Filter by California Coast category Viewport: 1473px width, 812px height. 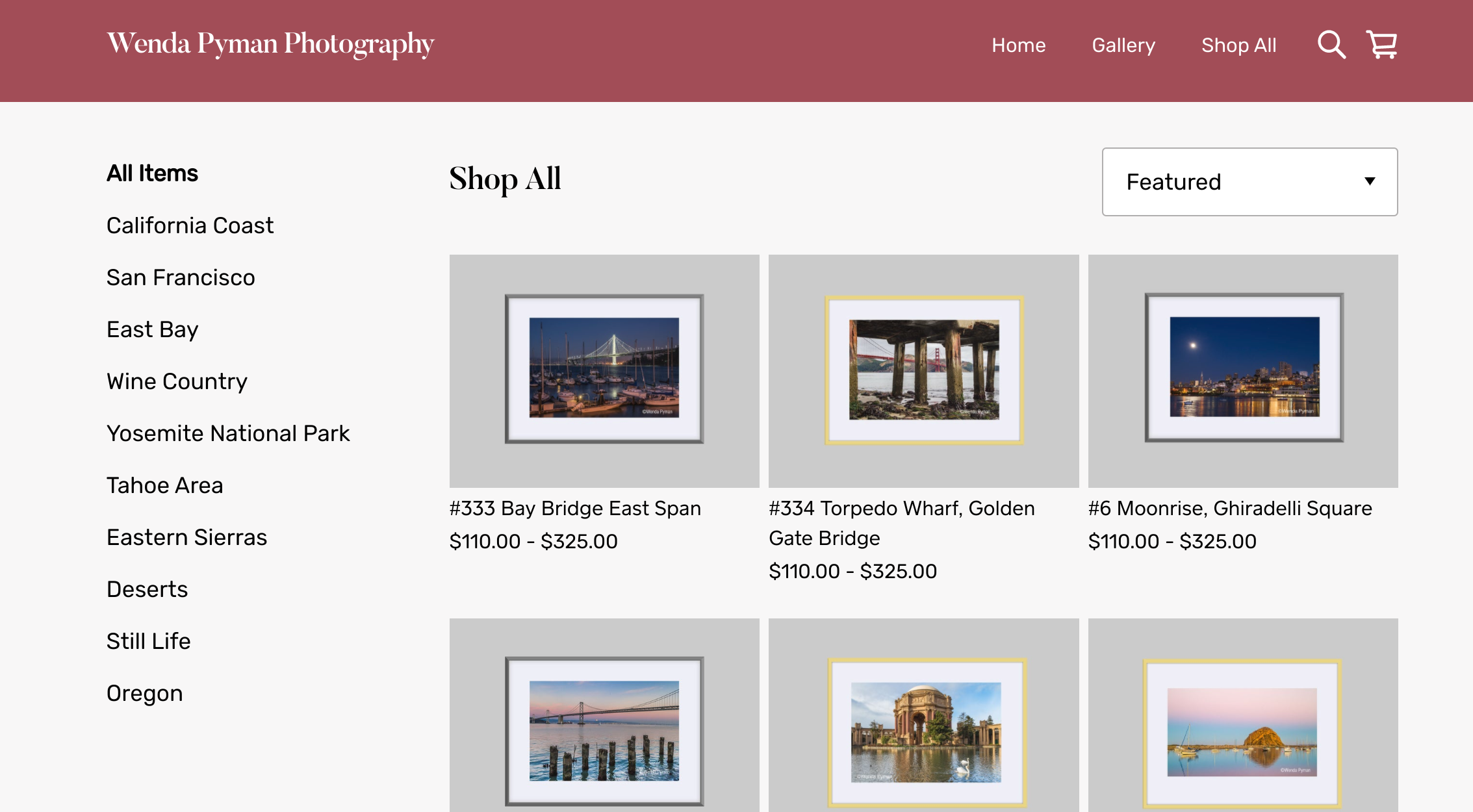coord(190,225)
